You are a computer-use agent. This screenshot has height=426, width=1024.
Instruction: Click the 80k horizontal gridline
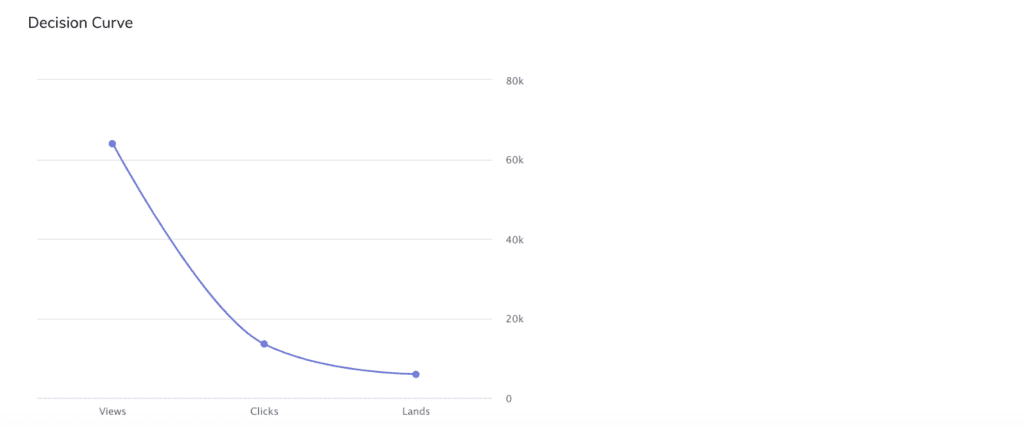264,80
